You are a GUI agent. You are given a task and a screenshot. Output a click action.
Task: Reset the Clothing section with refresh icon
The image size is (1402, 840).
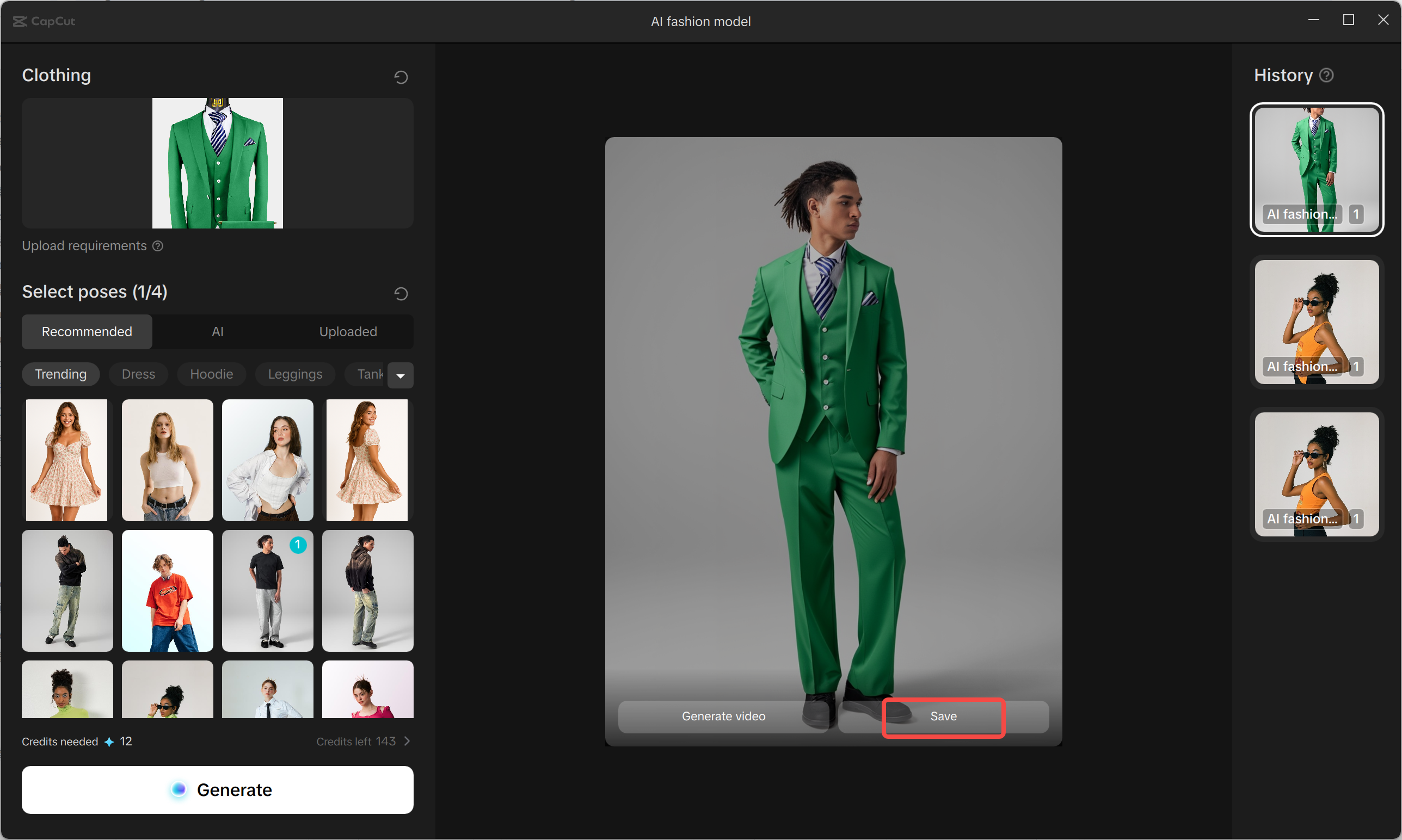pyautogui.click(x=401, y=77)
